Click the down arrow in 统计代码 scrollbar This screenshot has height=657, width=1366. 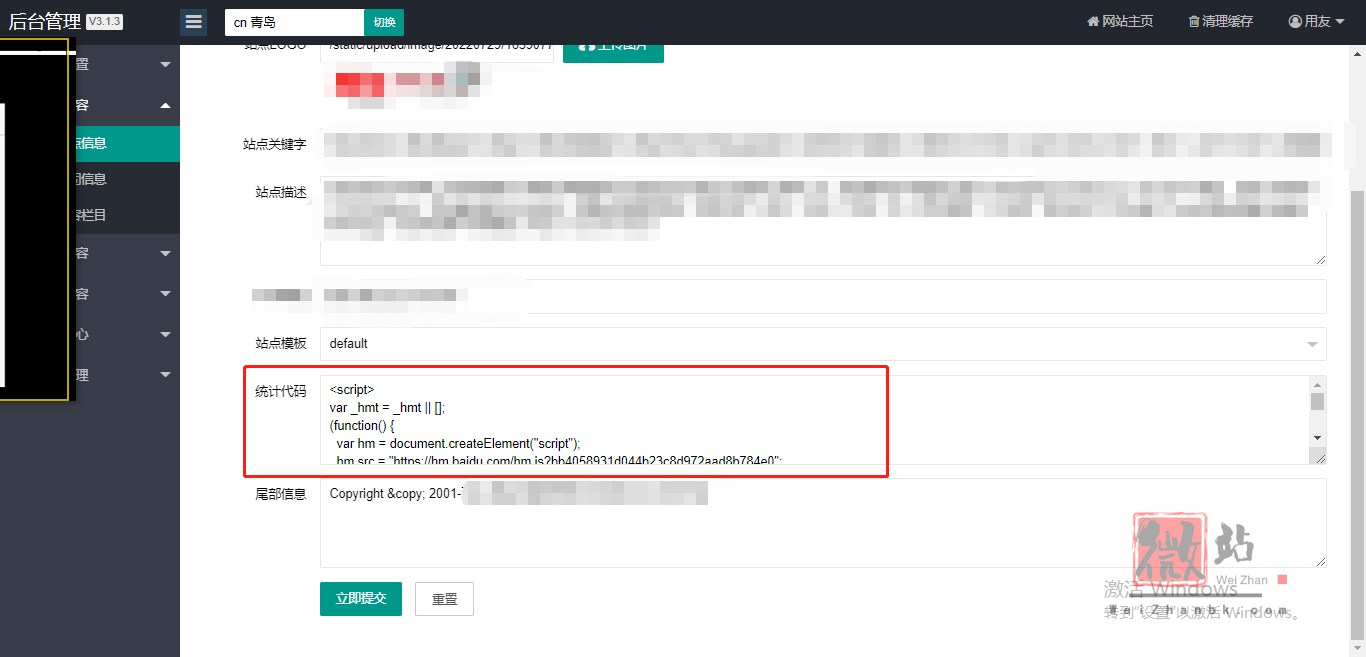[1317, 438]
